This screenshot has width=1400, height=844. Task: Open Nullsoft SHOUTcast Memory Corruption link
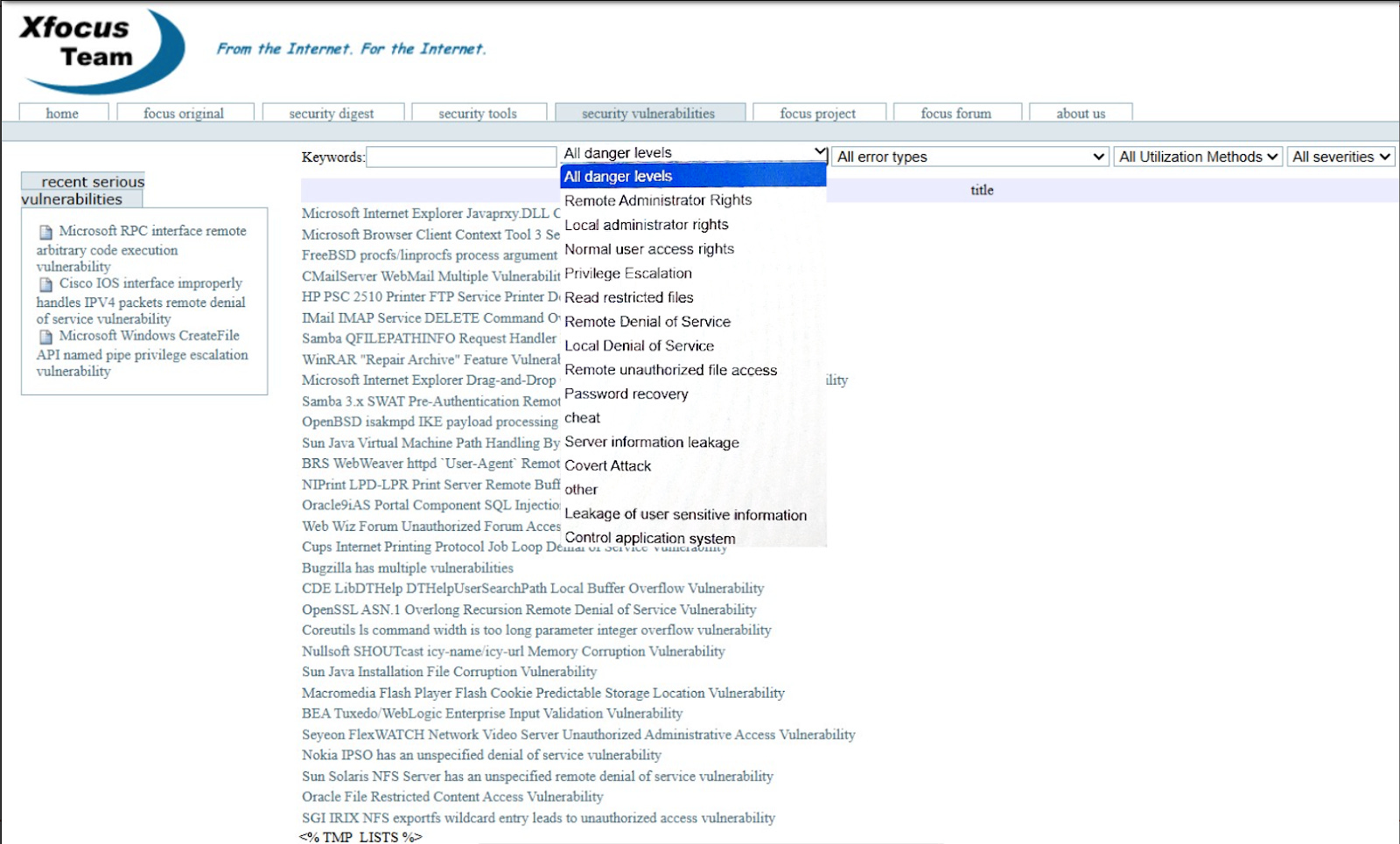[x=514, y=652]
